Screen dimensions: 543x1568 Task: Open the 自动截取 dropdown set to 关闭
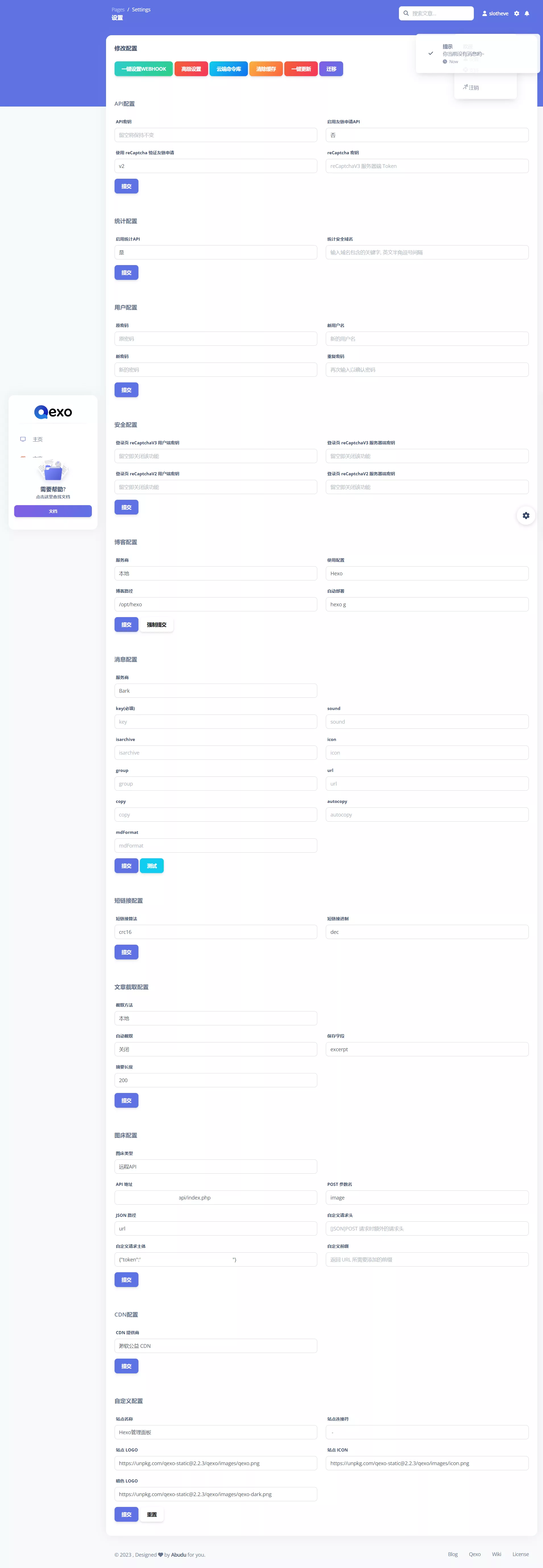tap(216, 1050)
